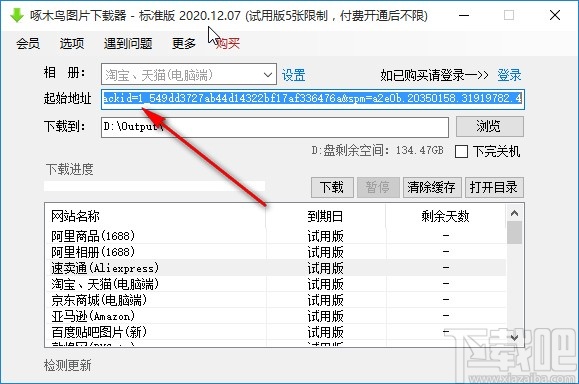579x384 pixels.
Task: Click the 下载到 output path field
Action: pyautogui.click(x=275, y=127)
